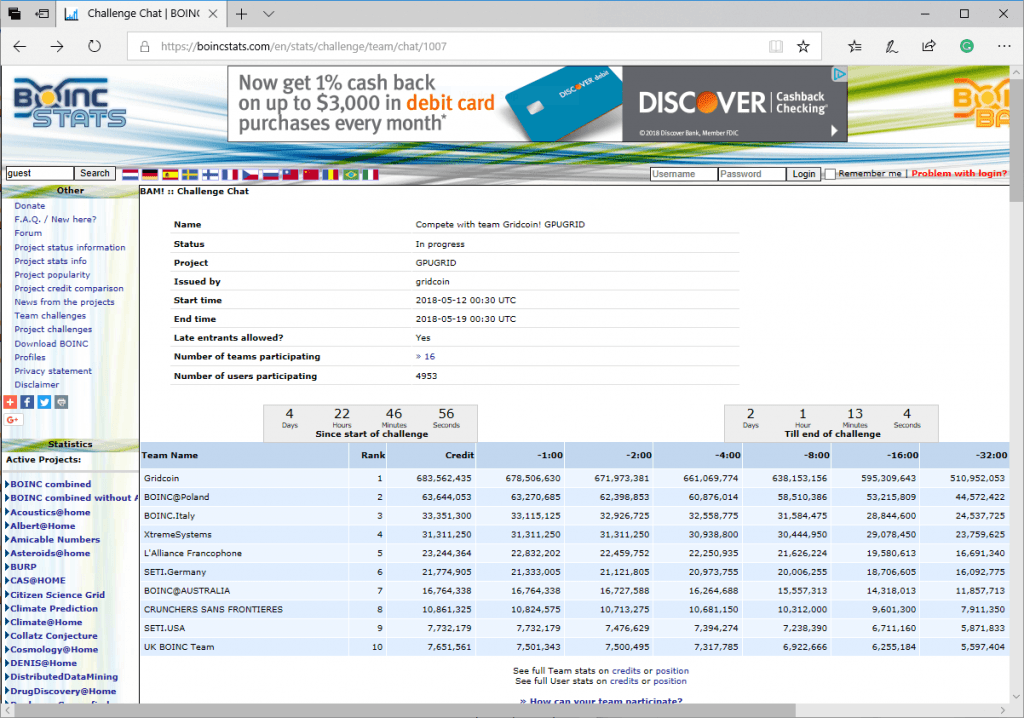Screen dimensions: 1024x718
Task: Click the Taiwan flag
Action: point(291,174)
